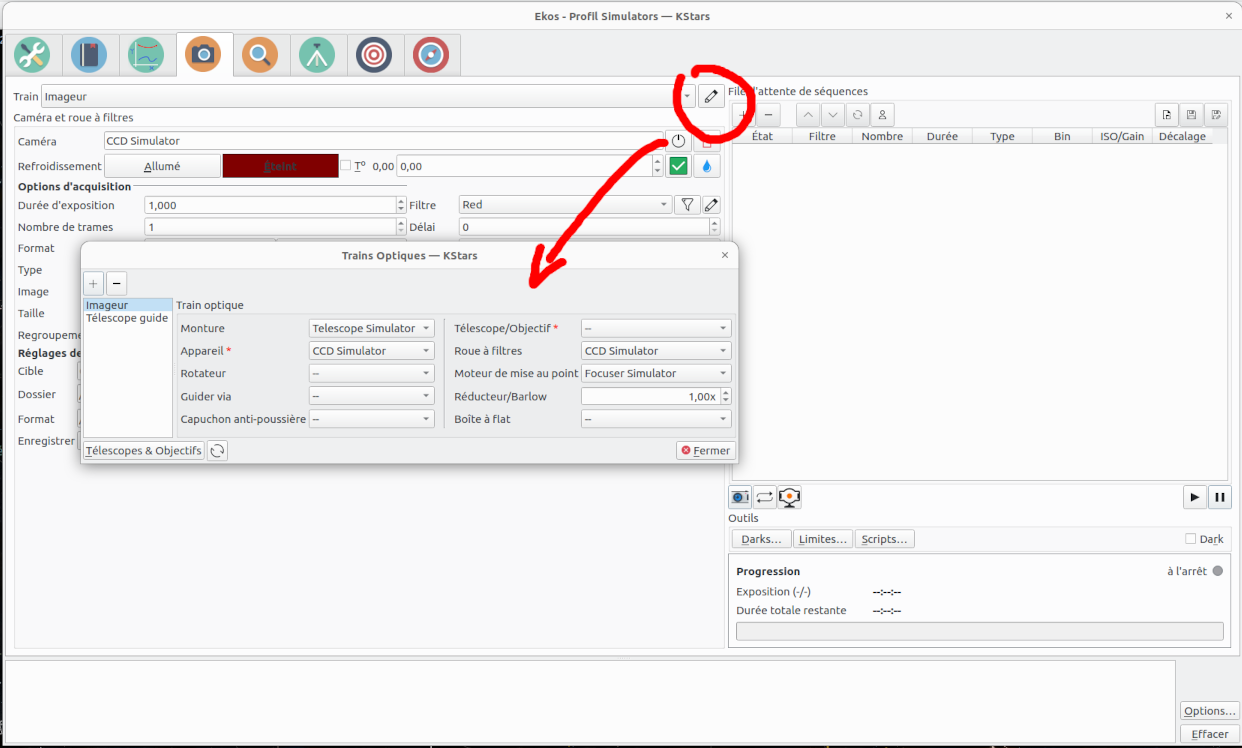Add a train with the plus button in Trains Optiques
The height and width of the screenshot is (748, 1242).
point(93,283)
